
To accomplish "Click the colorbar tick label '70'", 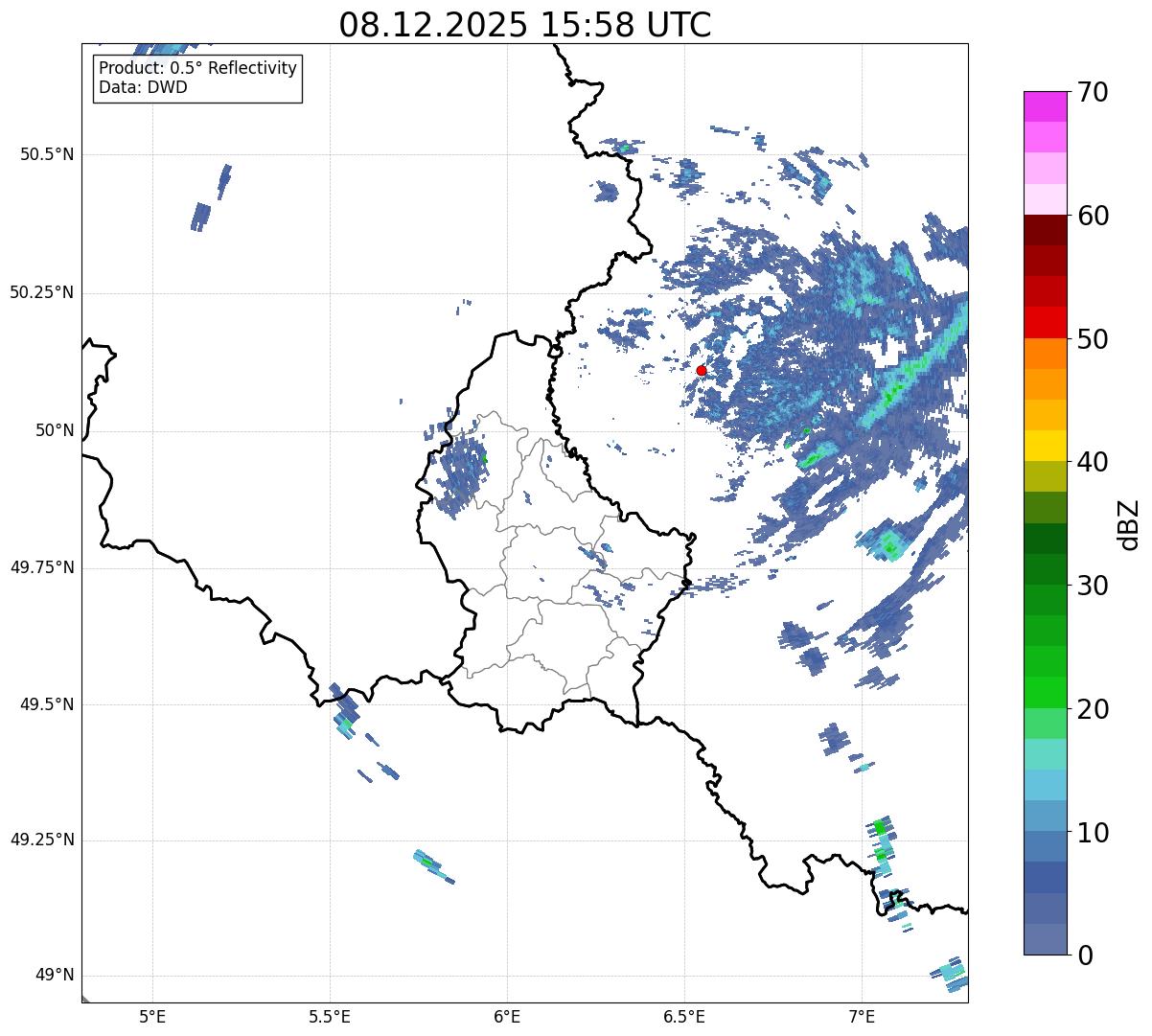I will pyautogui.click(x=1094, y=92).
